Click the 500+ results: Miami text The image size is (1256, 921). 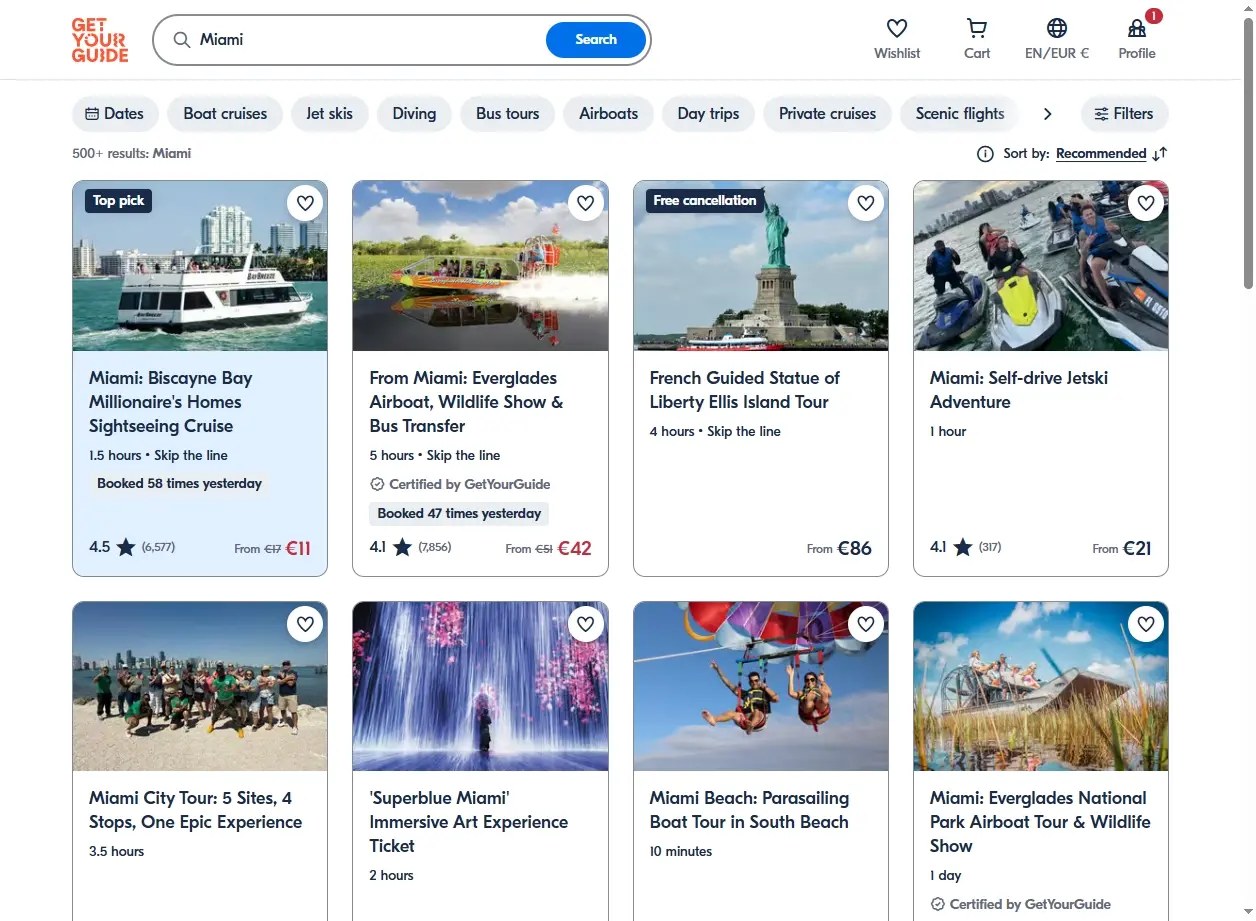(x=131, y=154)
